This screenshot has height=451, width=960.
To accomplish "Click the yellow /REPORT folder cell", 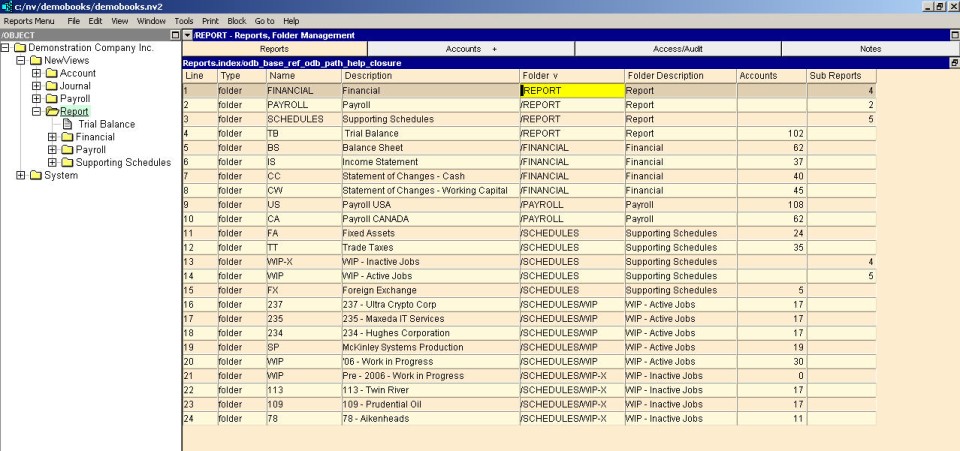I will pos(571,90).
